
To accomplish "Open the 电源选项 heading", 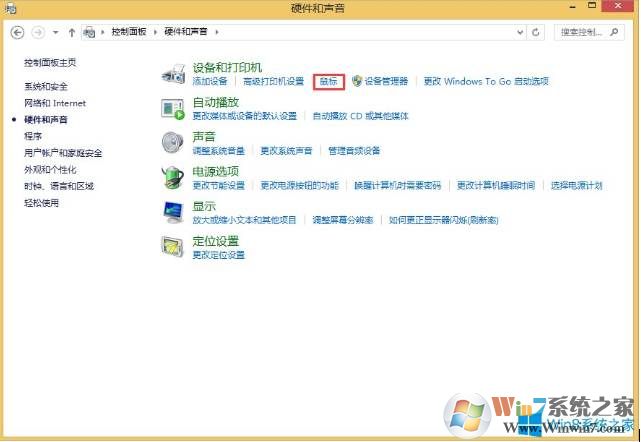I will pos(215,171).
